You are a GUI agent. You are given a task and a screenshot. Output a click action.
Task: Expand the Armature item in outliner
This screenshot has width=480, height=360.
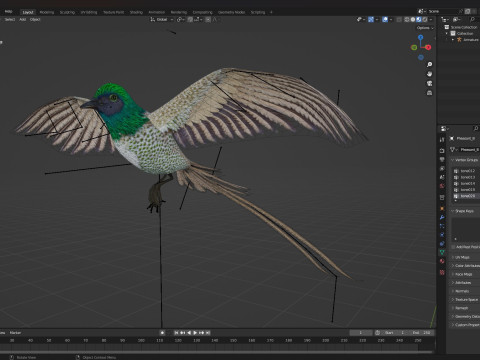pyautogui.click(x=453, y=40)
